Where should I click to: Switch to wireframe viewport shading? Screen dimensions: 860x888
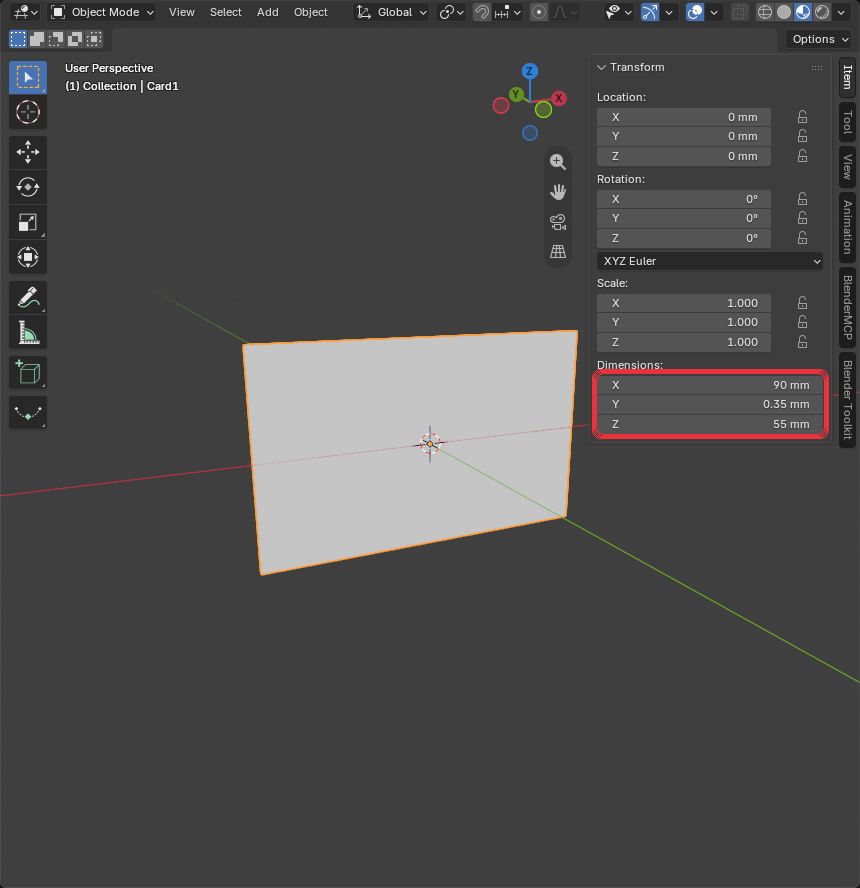point(765,12)
